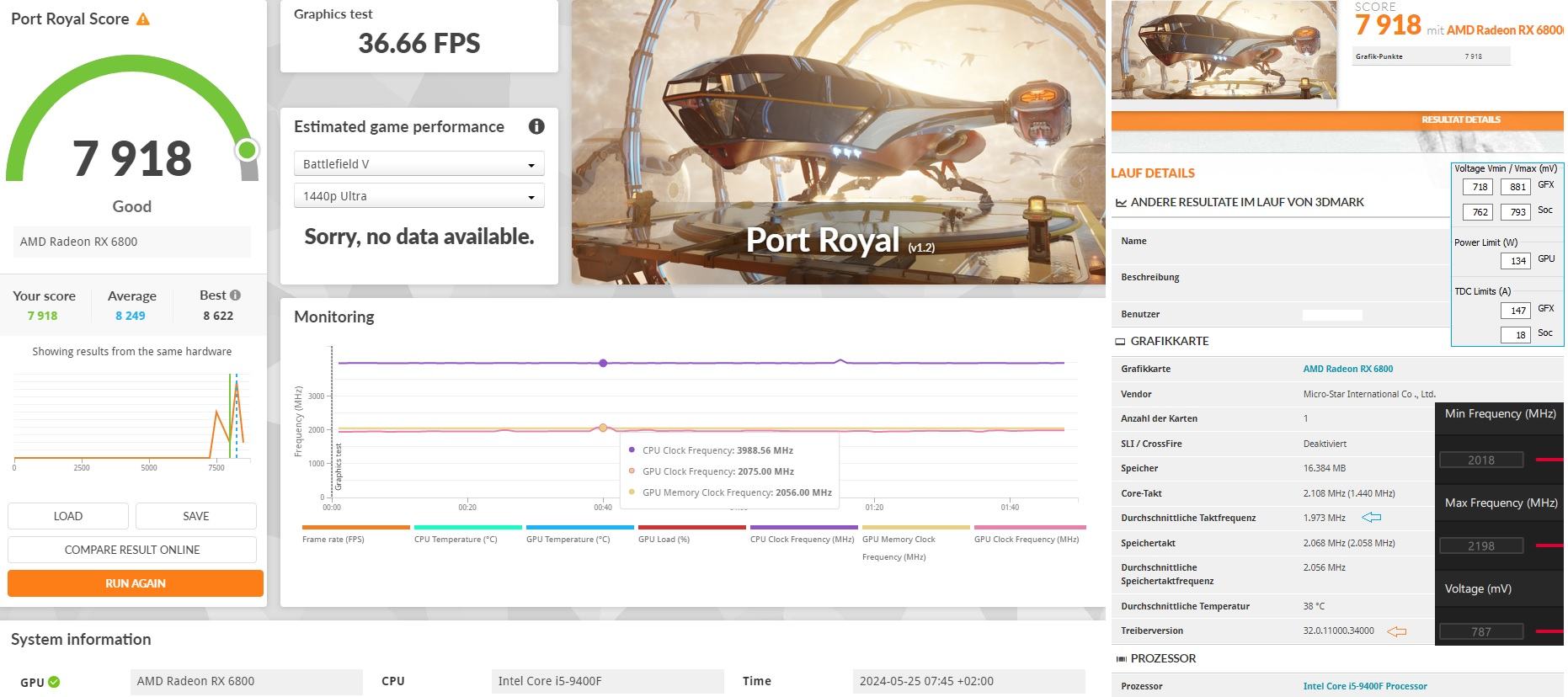The height and width of the screenshot is (697, 1568).
Task: Click COMPARE RESULT ONLINE
Action: [132, 550]
